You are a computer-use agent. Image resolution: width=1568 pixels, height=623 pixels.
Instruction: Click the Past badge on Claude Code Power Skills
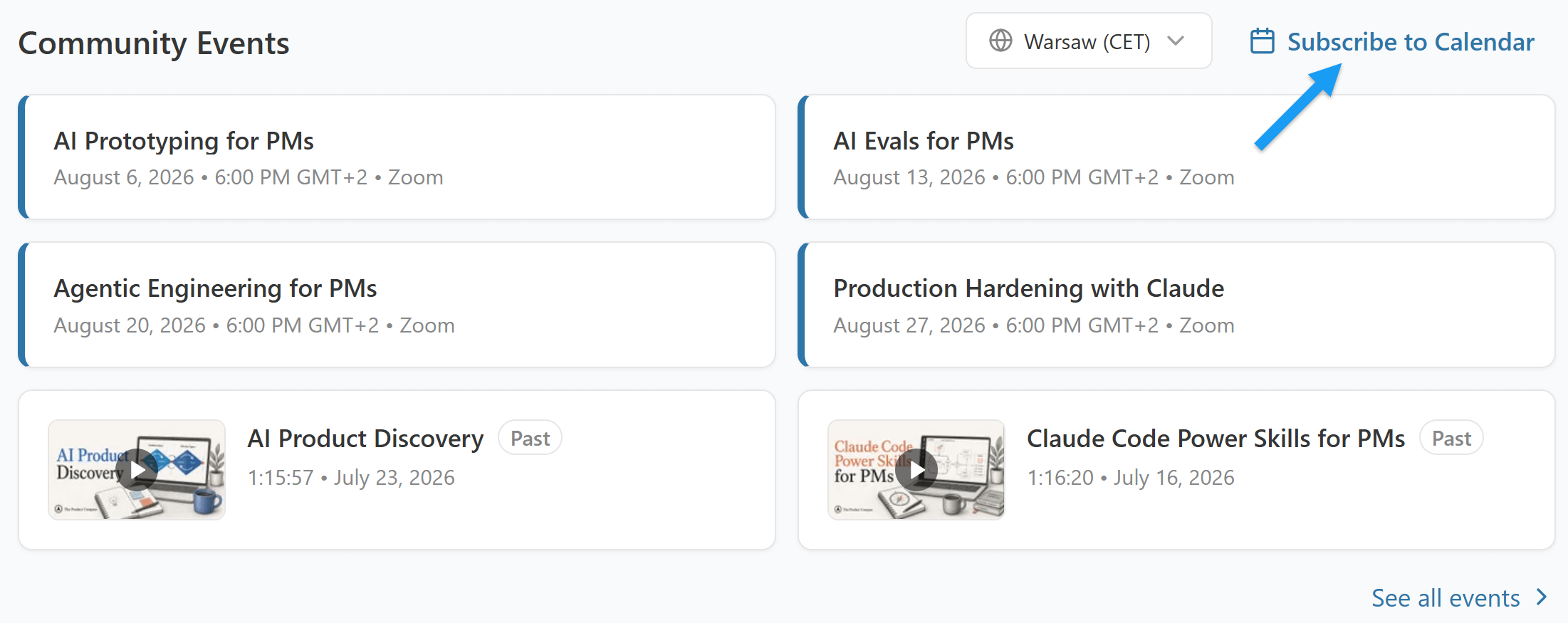point(1451,438)
